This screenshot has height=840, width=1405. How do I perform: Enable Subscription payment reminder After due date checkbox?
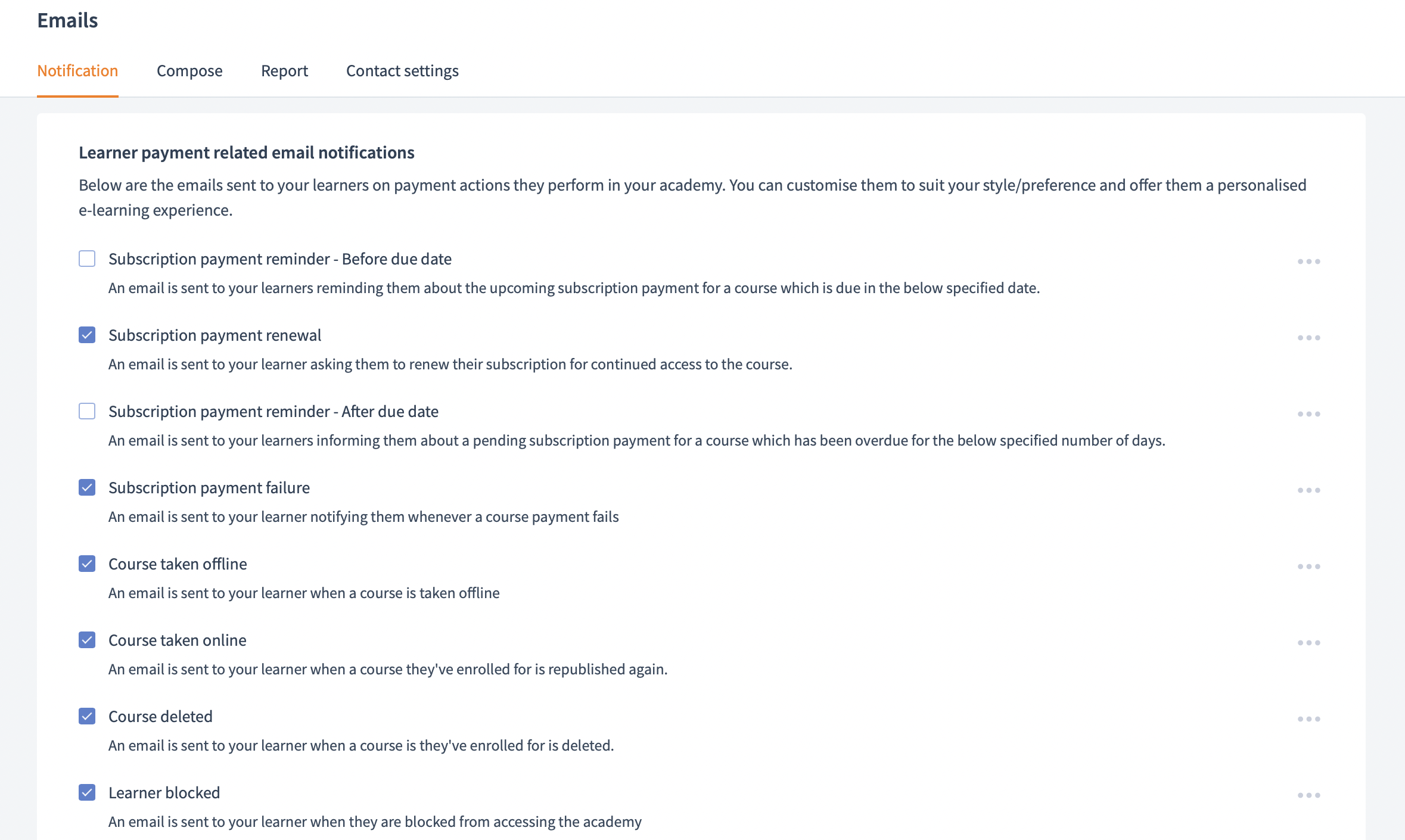87,411
